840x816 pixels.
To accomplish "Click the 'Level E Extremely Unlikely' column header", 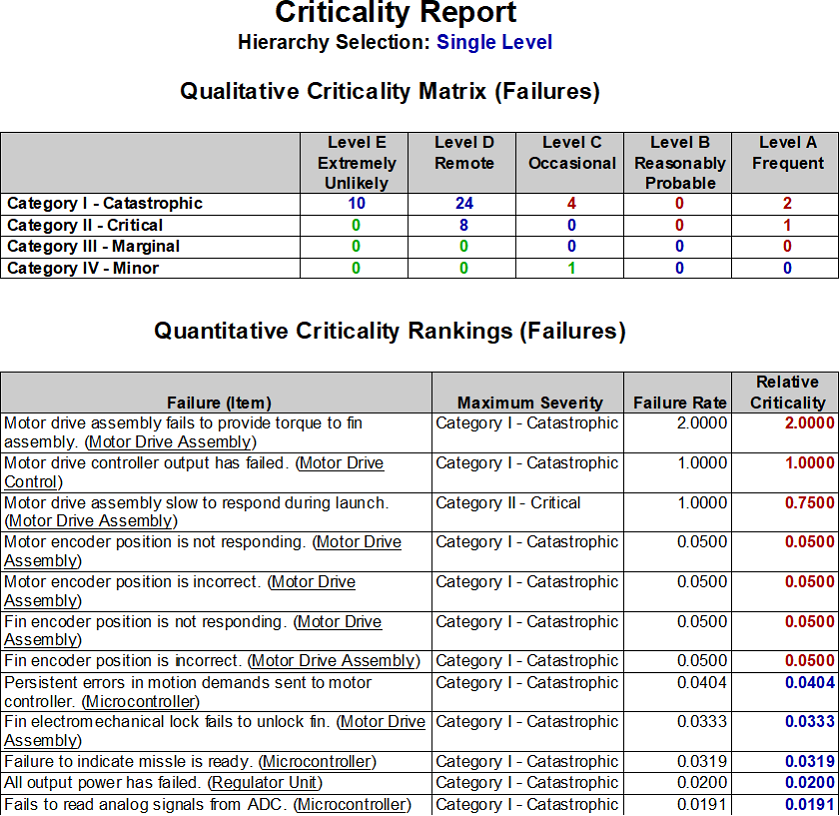I will pyautogui.click(x=356, y=163).
